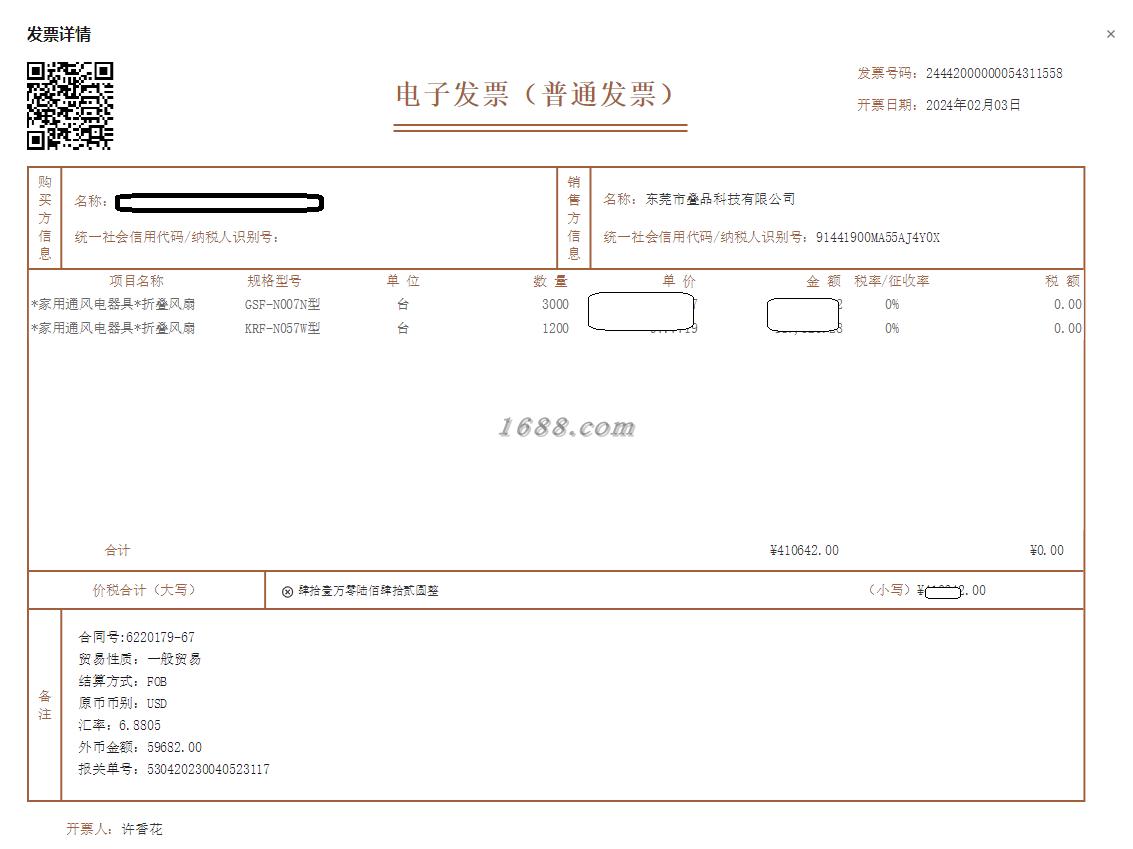
Task: Close the 发票详情 dialog with the X
Action: [1111, 34]
